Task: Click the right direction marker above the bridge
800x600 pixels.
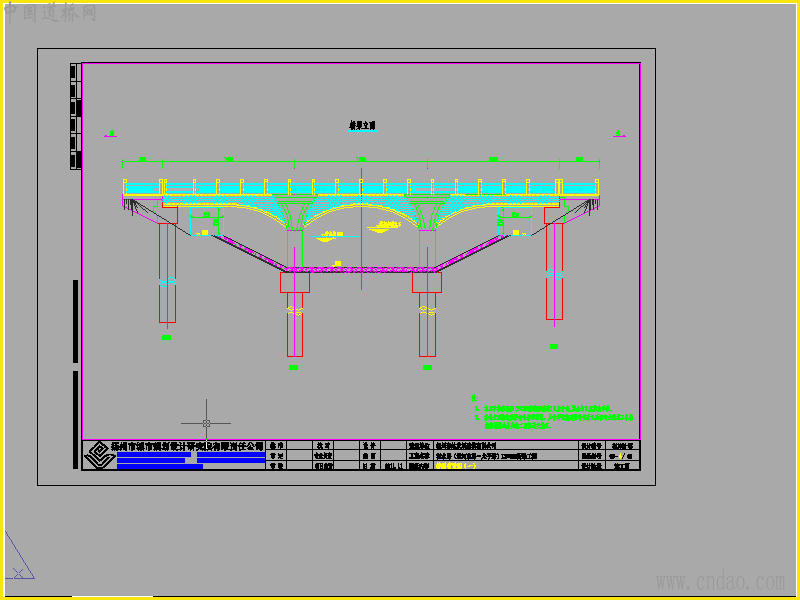Action: pyautogui.click(x=619, y=134)
